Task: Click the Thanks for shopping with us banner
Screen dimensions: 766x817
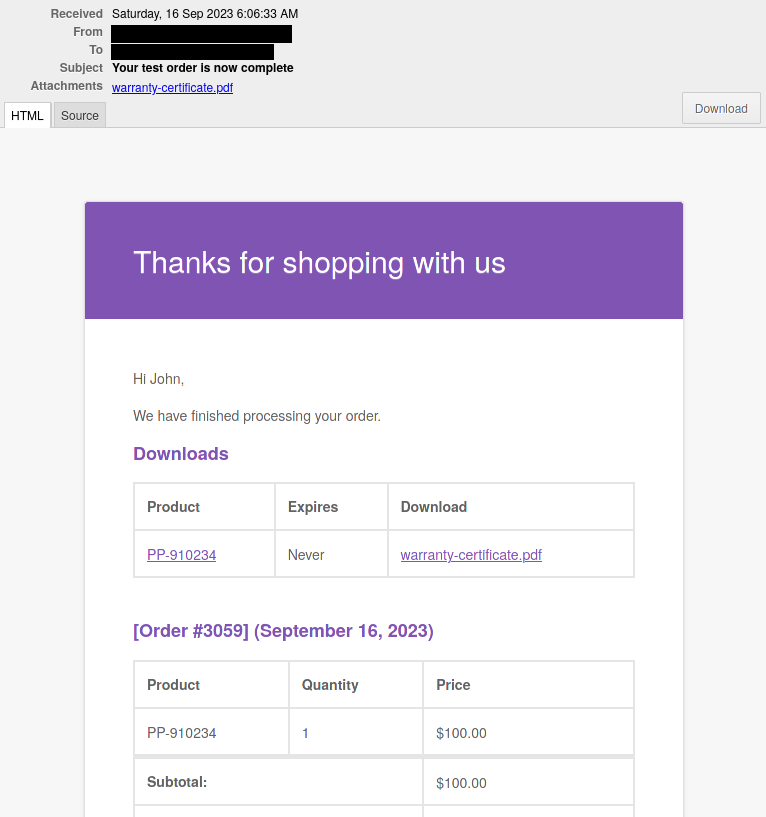Action: pos(319,262)
